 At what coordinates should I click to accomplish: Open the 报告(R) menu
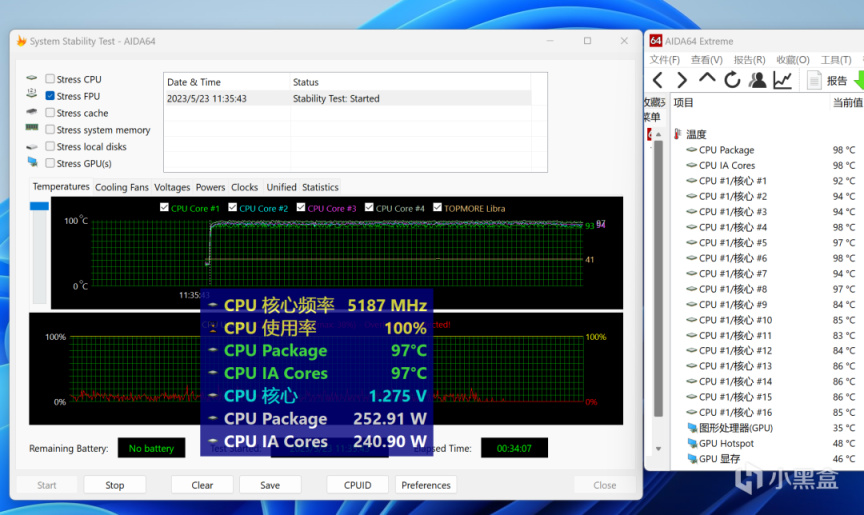749,59
